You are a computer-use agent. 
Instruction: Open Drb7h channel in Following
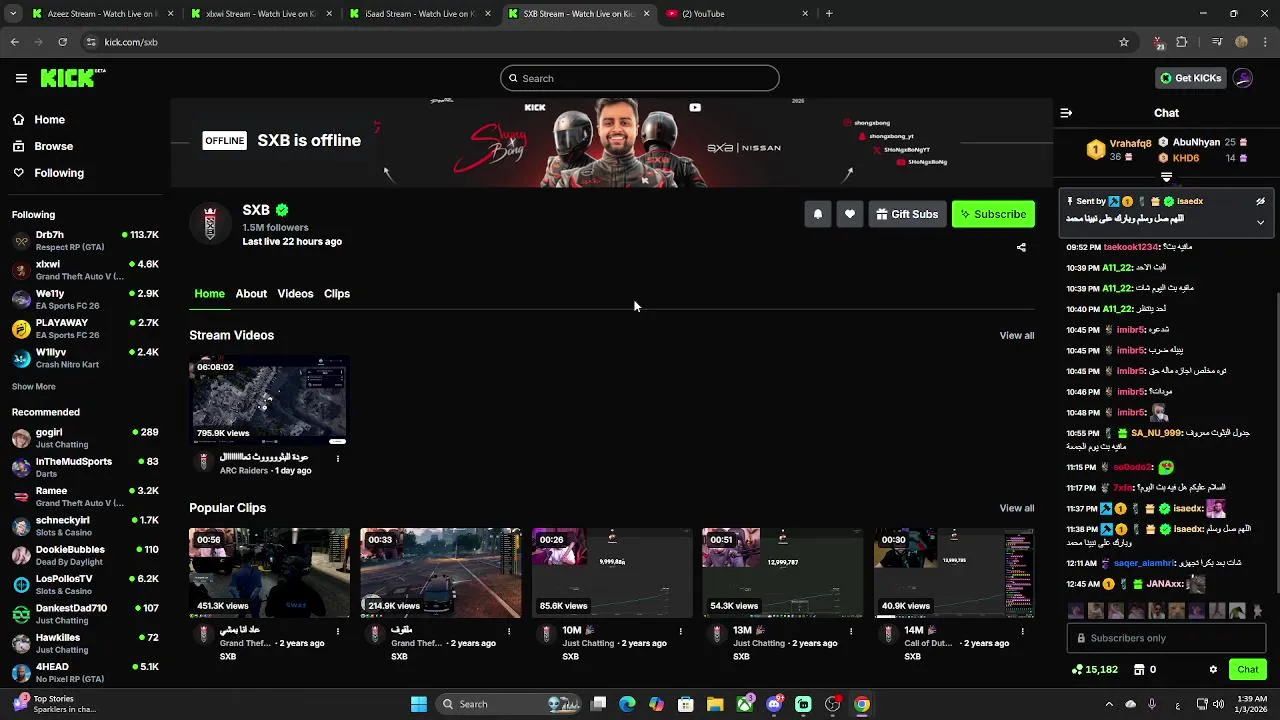click(x=85, y=241)
